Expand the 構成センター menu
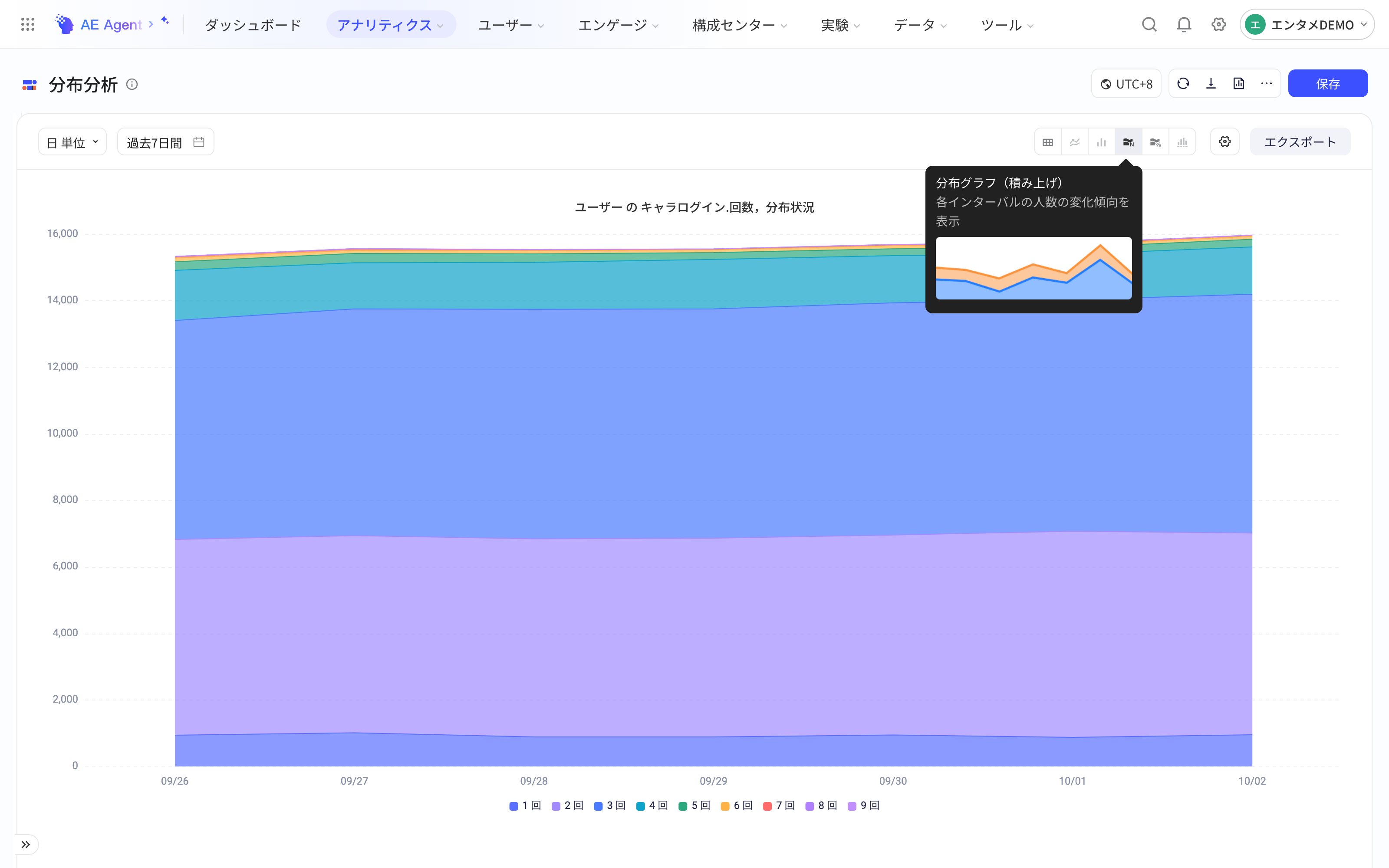This screenshot has height=868, width=1389. pos(739,25)
